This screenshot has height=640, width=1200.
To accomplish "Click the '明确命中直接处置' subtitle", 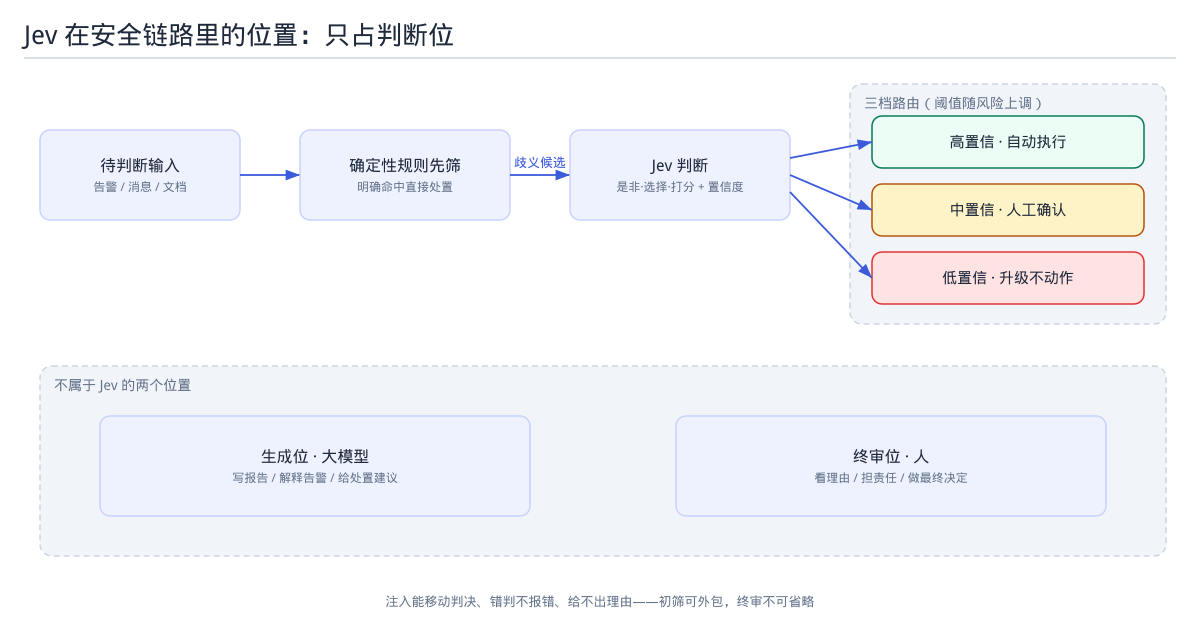I will (x=405, y=187).
